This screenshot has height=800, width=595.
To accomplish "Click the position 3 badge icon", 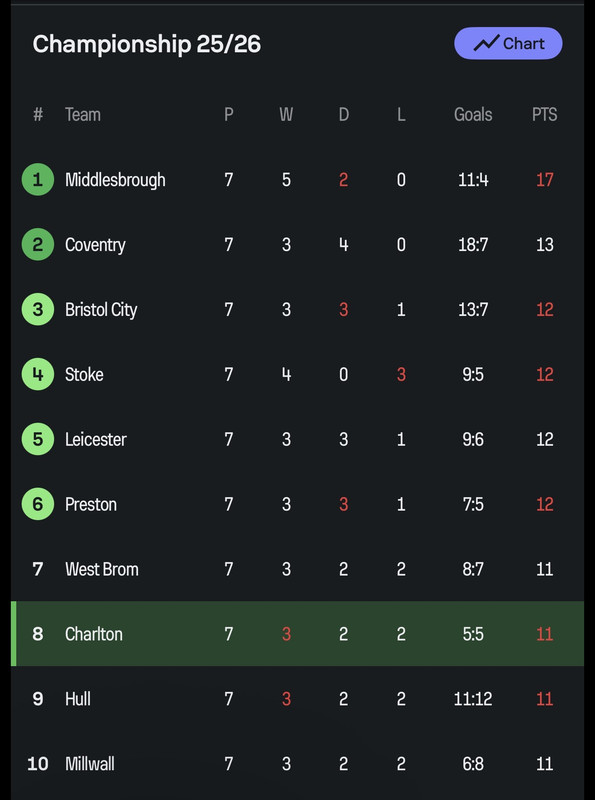I will tap(38, 309).
